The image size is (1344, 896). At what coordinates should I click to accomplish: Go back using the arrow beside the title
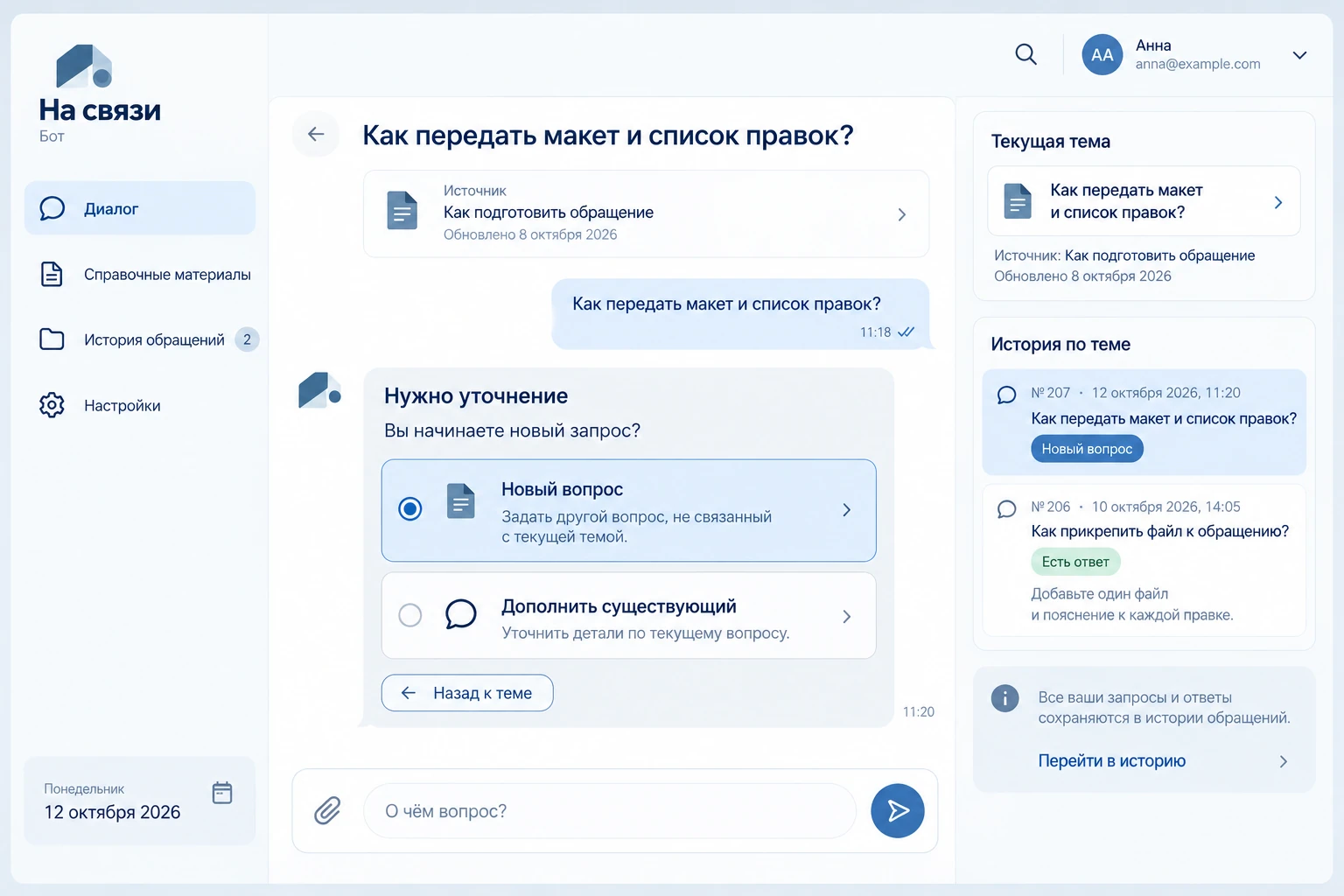pyautogui.click(x=316, y=134)
